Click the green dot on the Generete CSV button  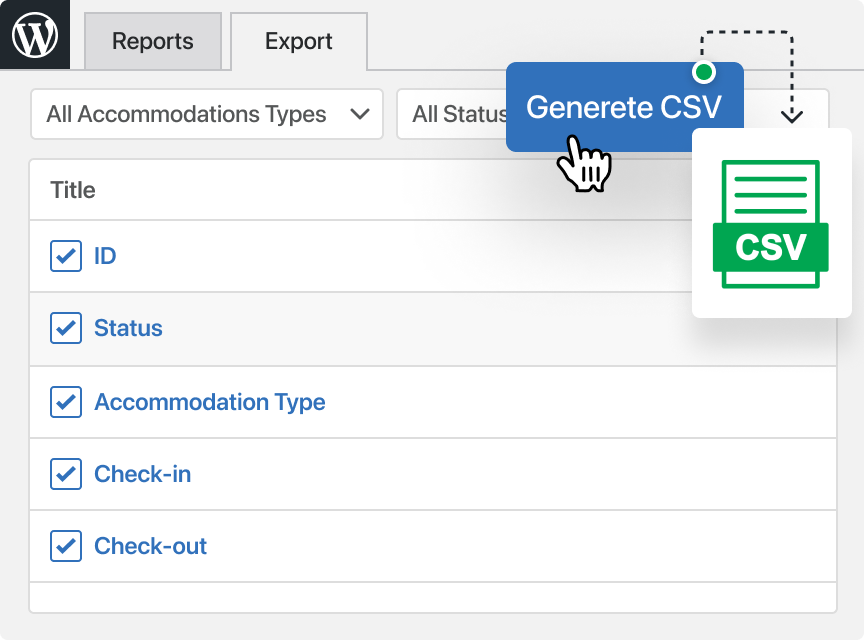point(704,72)
